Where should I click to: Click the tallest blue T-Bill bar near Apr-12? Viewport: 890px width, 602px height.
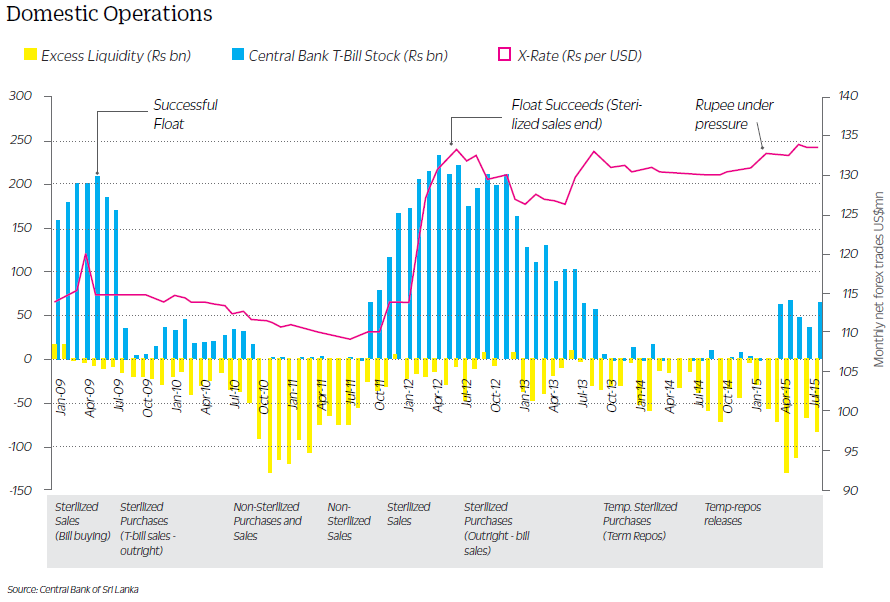[x=439, y=256]
